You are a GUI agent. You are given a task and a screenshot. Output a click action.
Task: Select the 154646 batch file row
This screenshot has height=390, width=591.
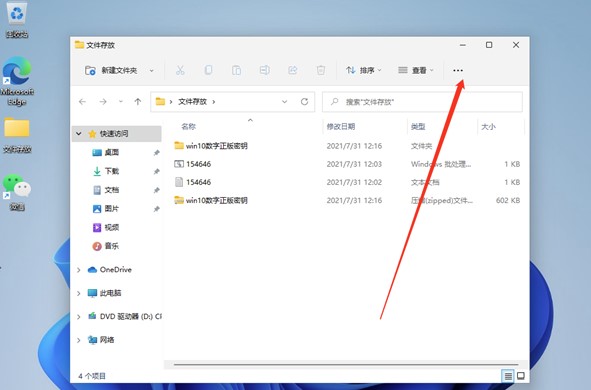[347, 164]
